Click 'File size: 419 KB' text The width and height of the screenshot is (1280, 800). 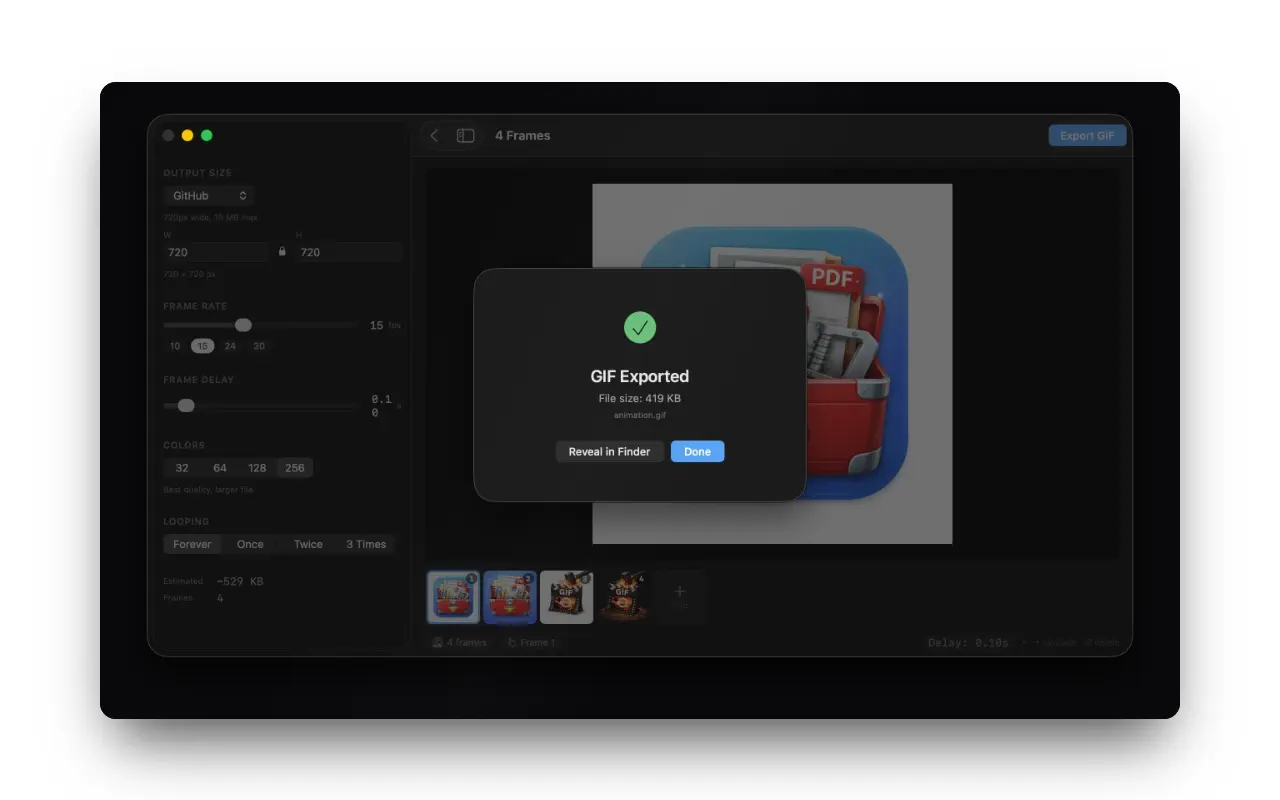pos(640,399)
